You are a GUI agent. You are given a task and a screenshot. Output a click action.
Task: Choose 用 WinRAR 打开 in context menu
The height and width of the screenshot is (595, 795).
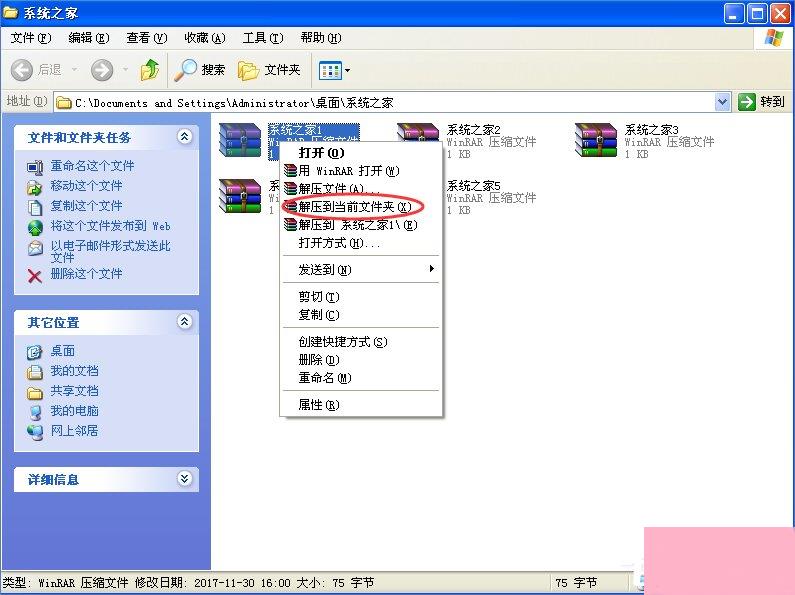click(361, 171)
